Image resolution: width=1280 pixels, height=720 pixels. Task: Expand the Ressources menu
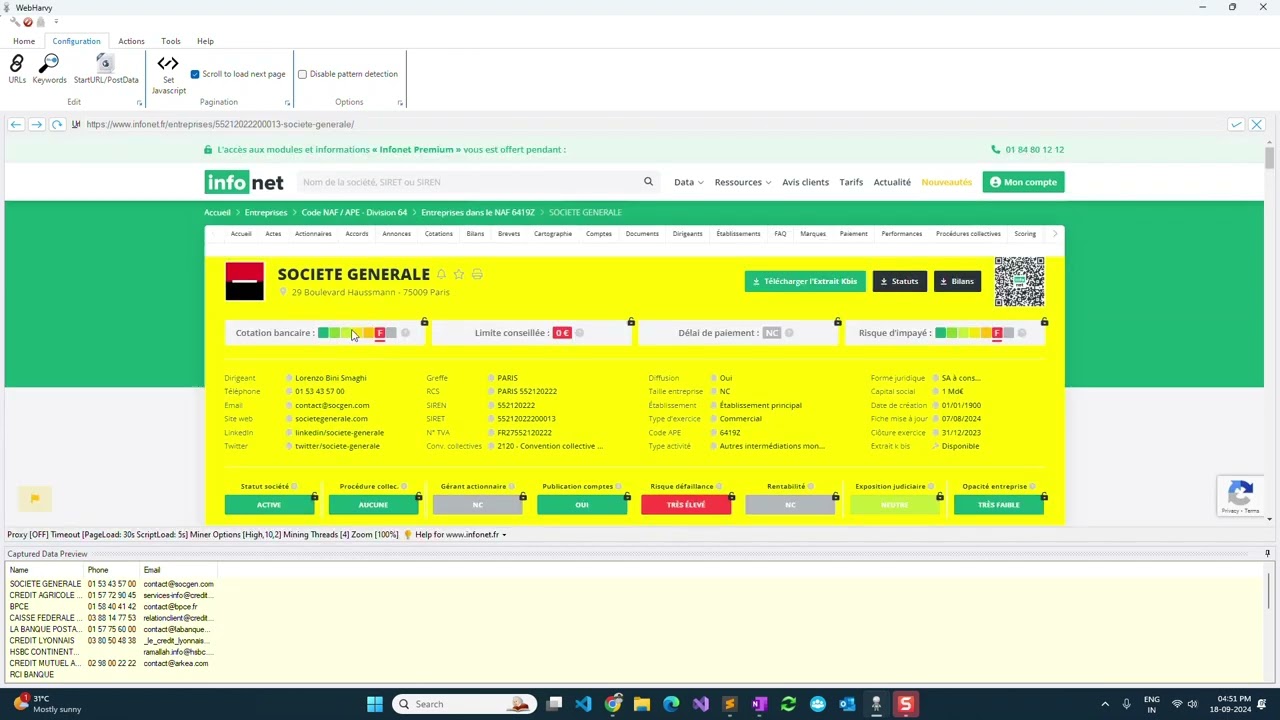pos(743,182)
